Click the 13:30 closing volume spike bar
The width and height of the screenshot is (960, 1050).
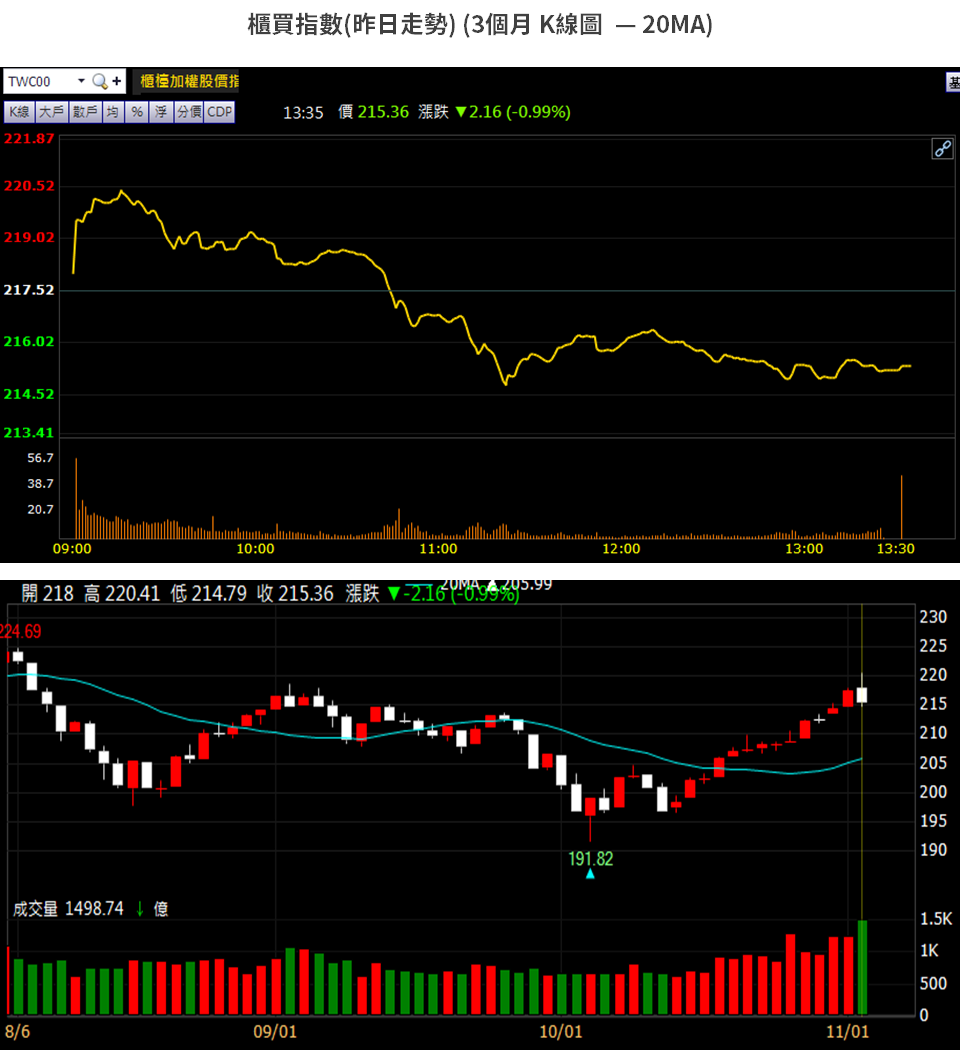[902, 507]
